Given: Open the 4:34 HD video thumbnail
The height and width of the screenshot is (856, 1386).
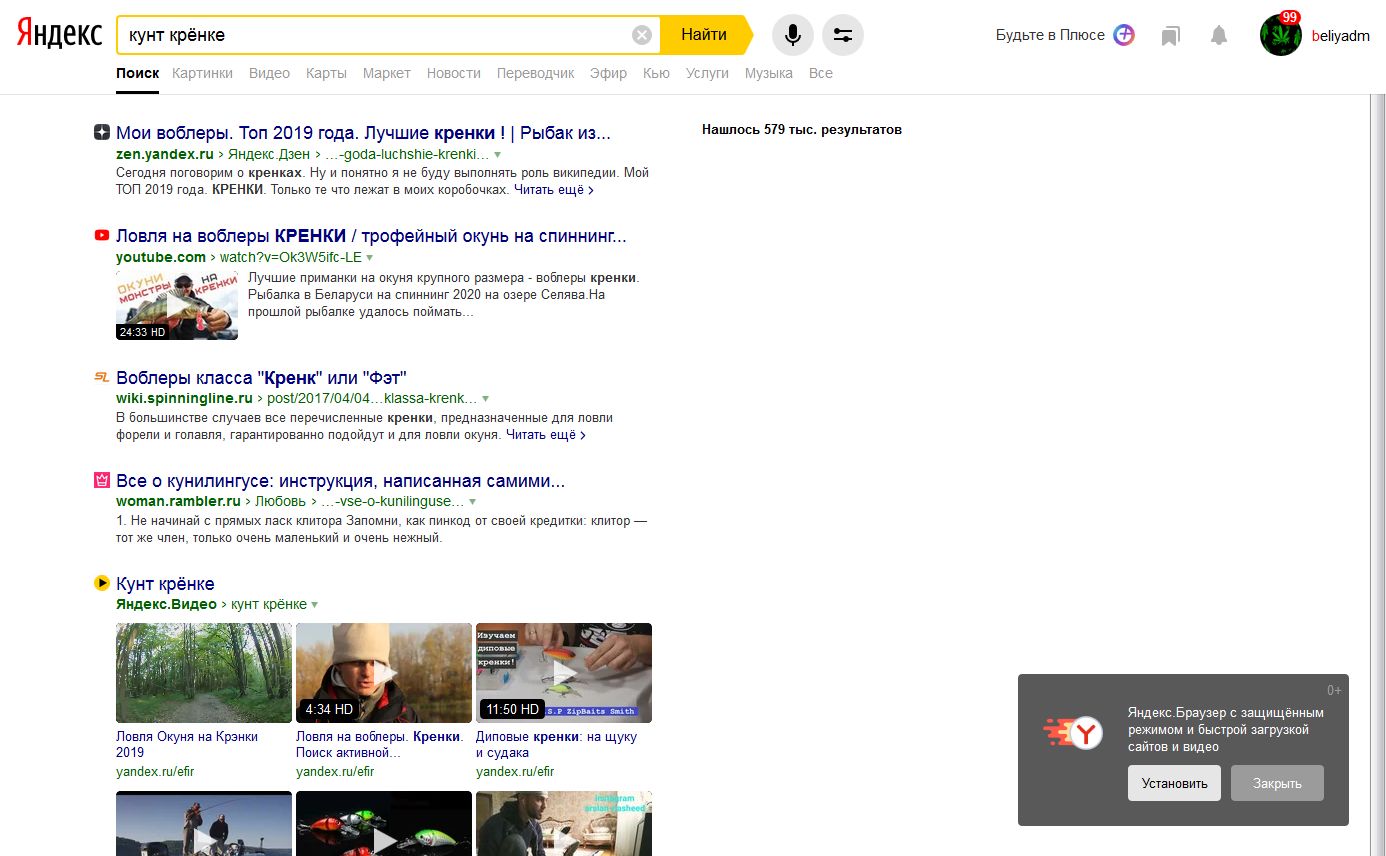Looking at the screenshot, I should pyautogui.click(x=384, y=673).
